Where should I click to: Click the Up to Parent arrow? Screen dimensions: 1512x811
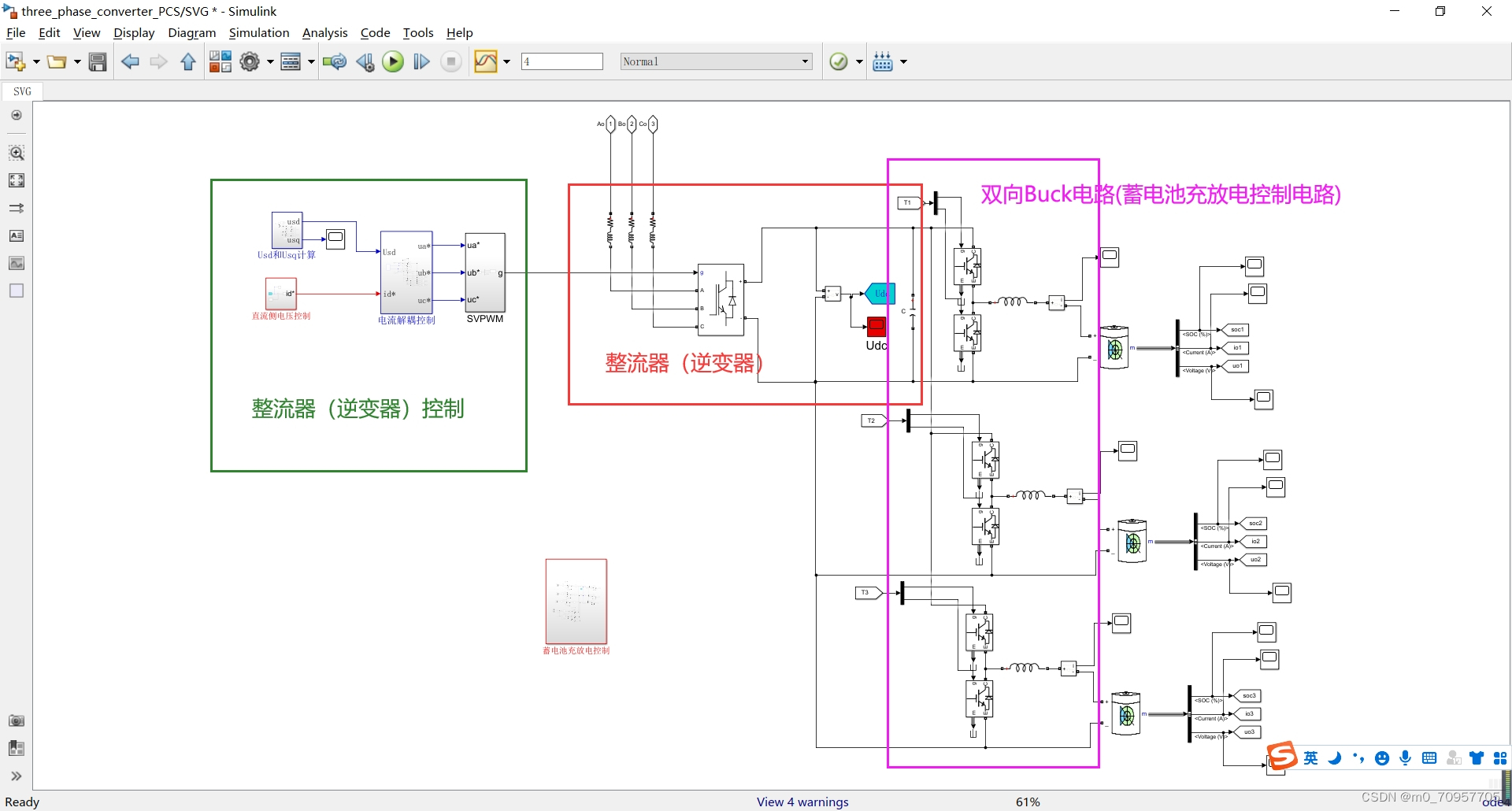pyautogui.click(x=188, y=61)
